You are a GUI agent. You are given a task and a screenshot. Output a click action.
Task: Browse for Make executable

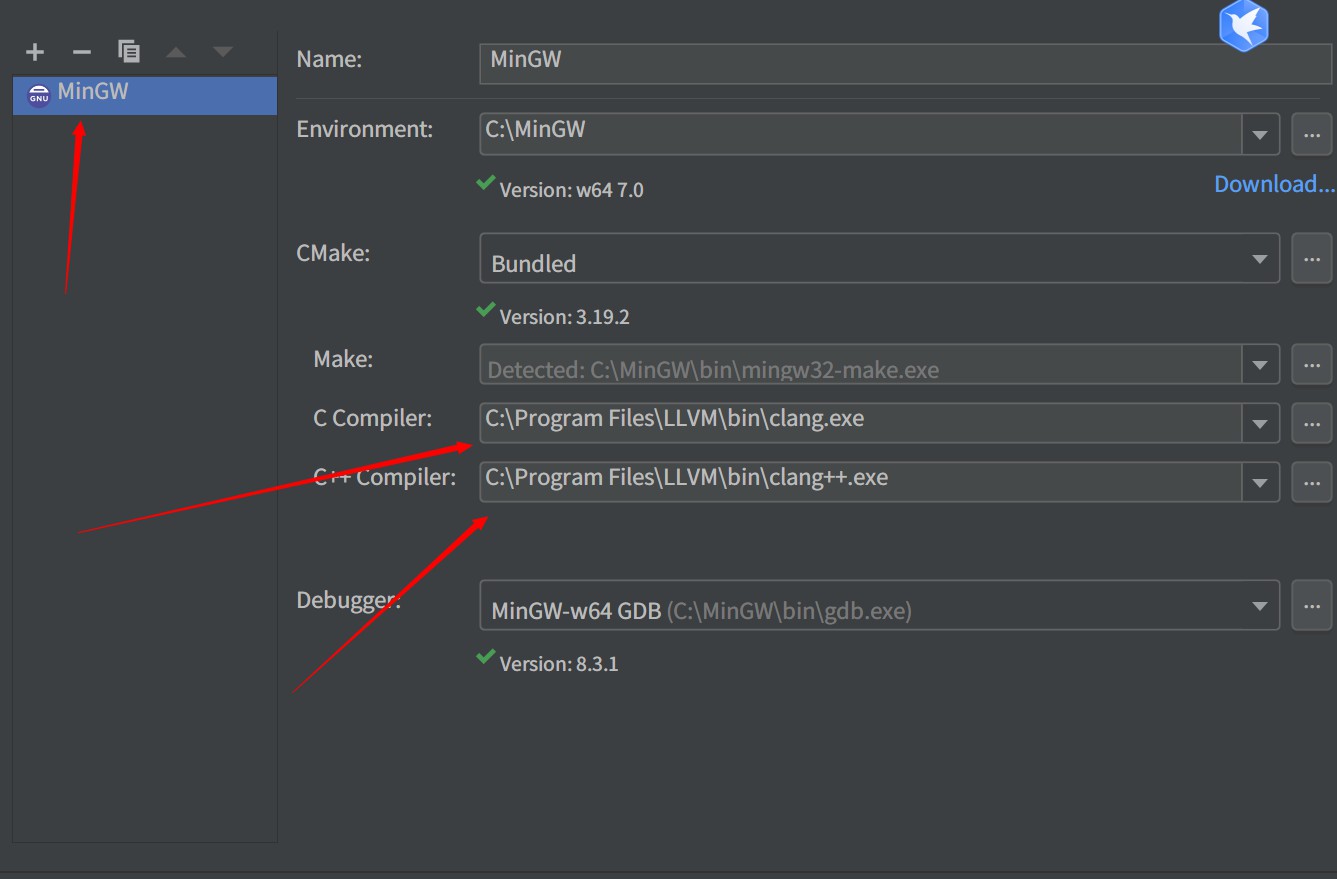pos(1312,366)
